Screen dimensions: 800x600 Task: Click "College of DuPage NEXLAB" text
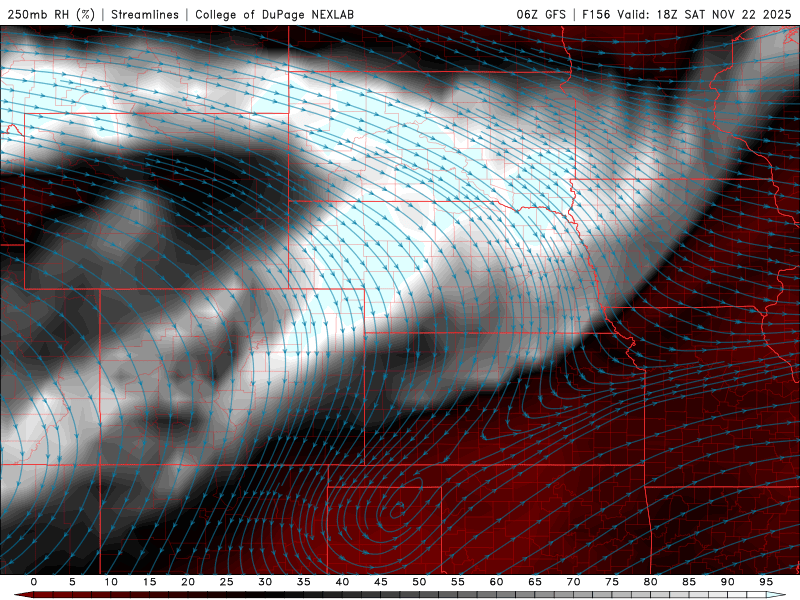[274, 14]
